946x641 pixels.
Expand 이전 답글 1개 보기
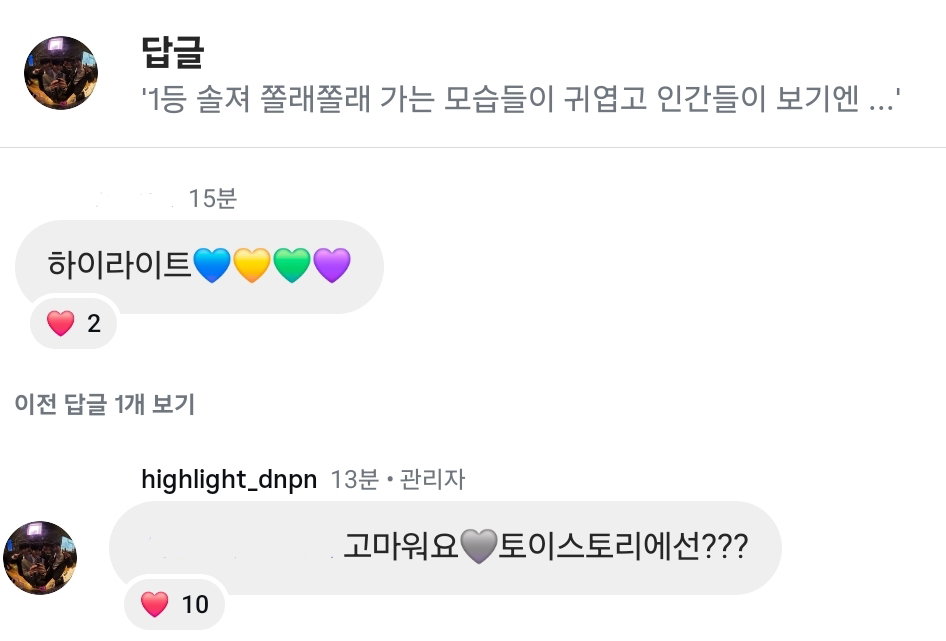[x=104, y=404]
